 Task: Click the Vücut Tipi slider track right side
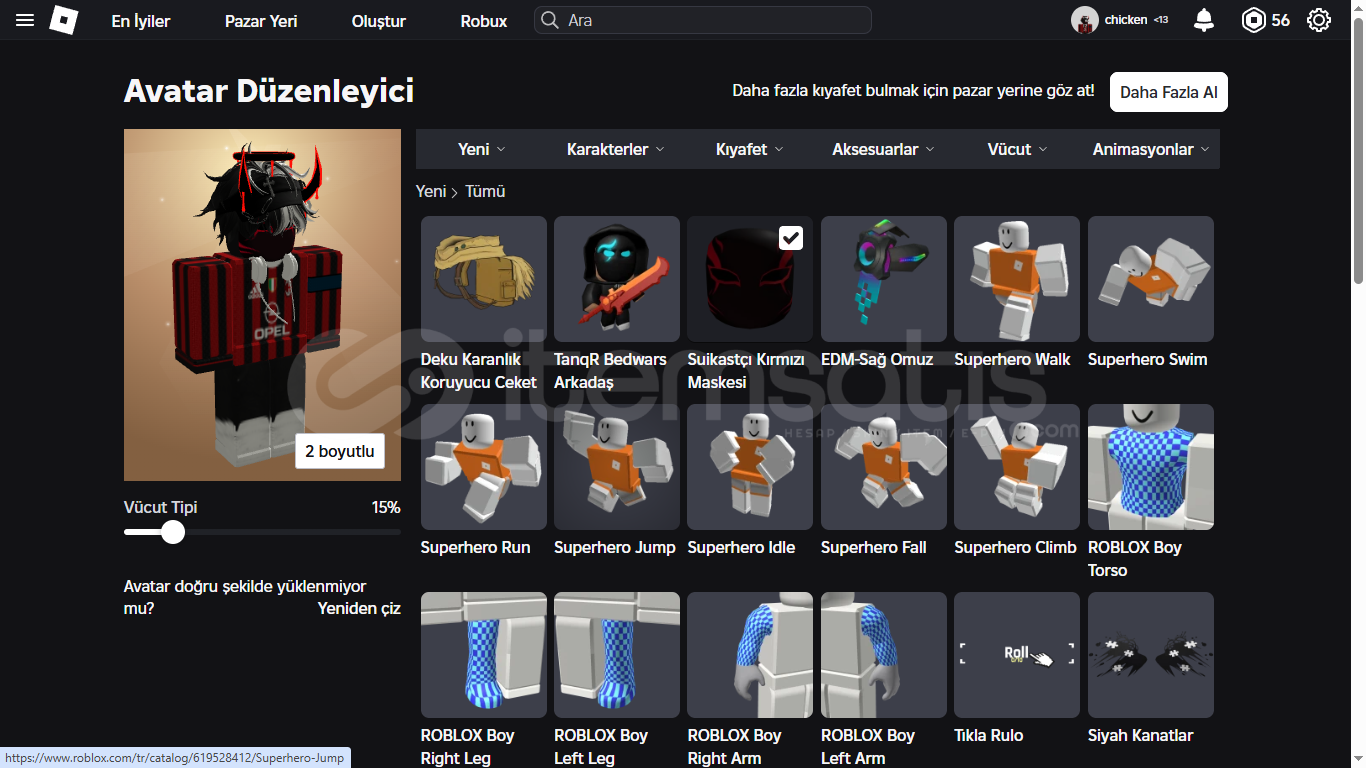pos(292,532)
